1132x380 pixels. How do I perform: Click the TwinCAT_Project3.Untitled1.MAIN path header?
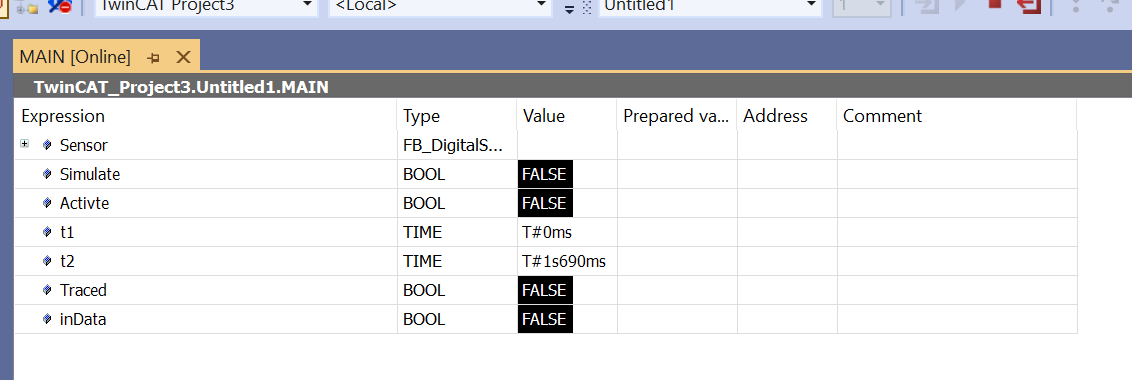(x=181, y=87)
